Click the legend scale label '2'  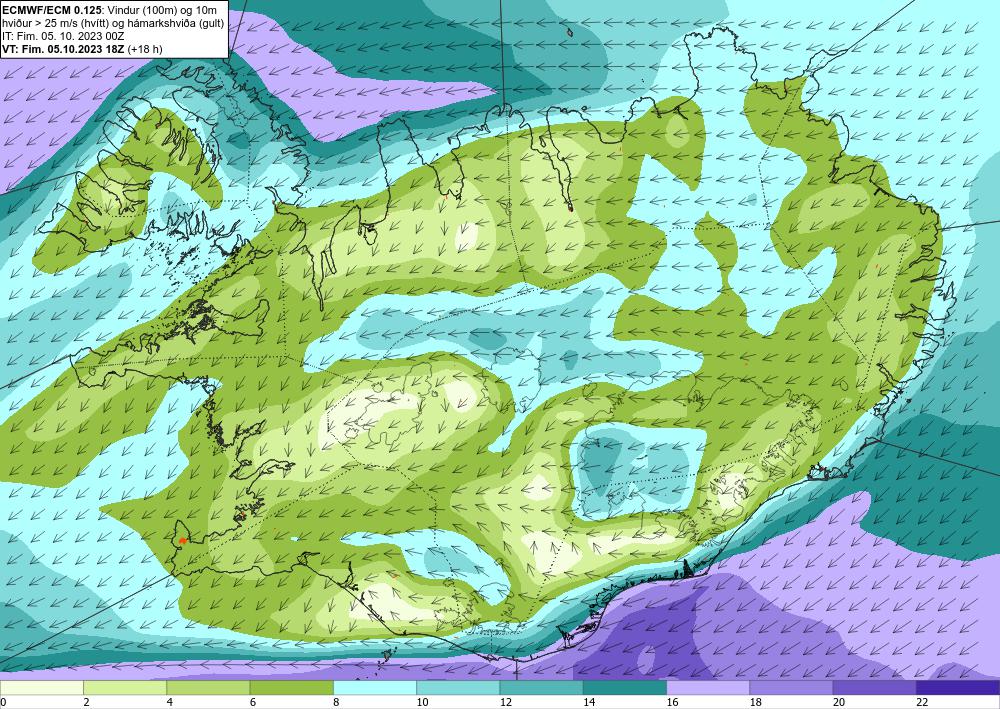(86, 702)
